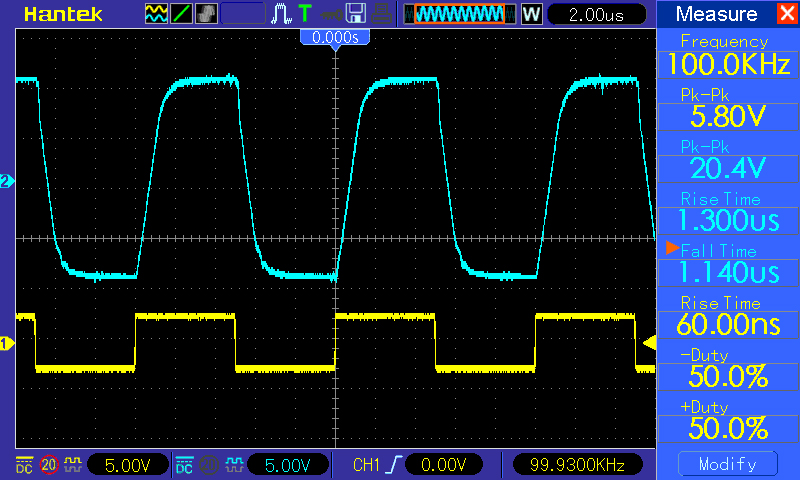This screenshot has height=480, width=800.
Task: Click the CH1 DC coupling icon
Action: point(24,464)
